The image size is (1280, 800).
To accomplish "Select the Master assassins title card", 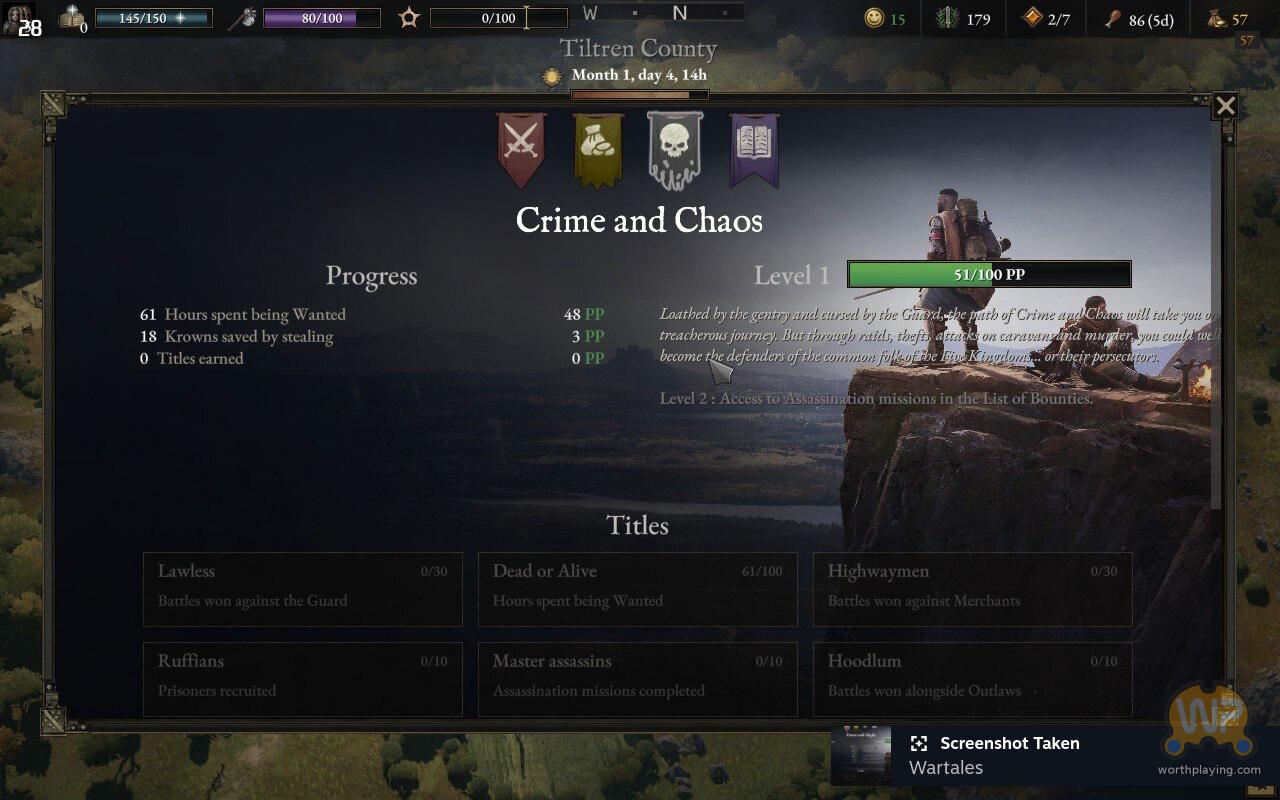I will click(x=638, y=679).
